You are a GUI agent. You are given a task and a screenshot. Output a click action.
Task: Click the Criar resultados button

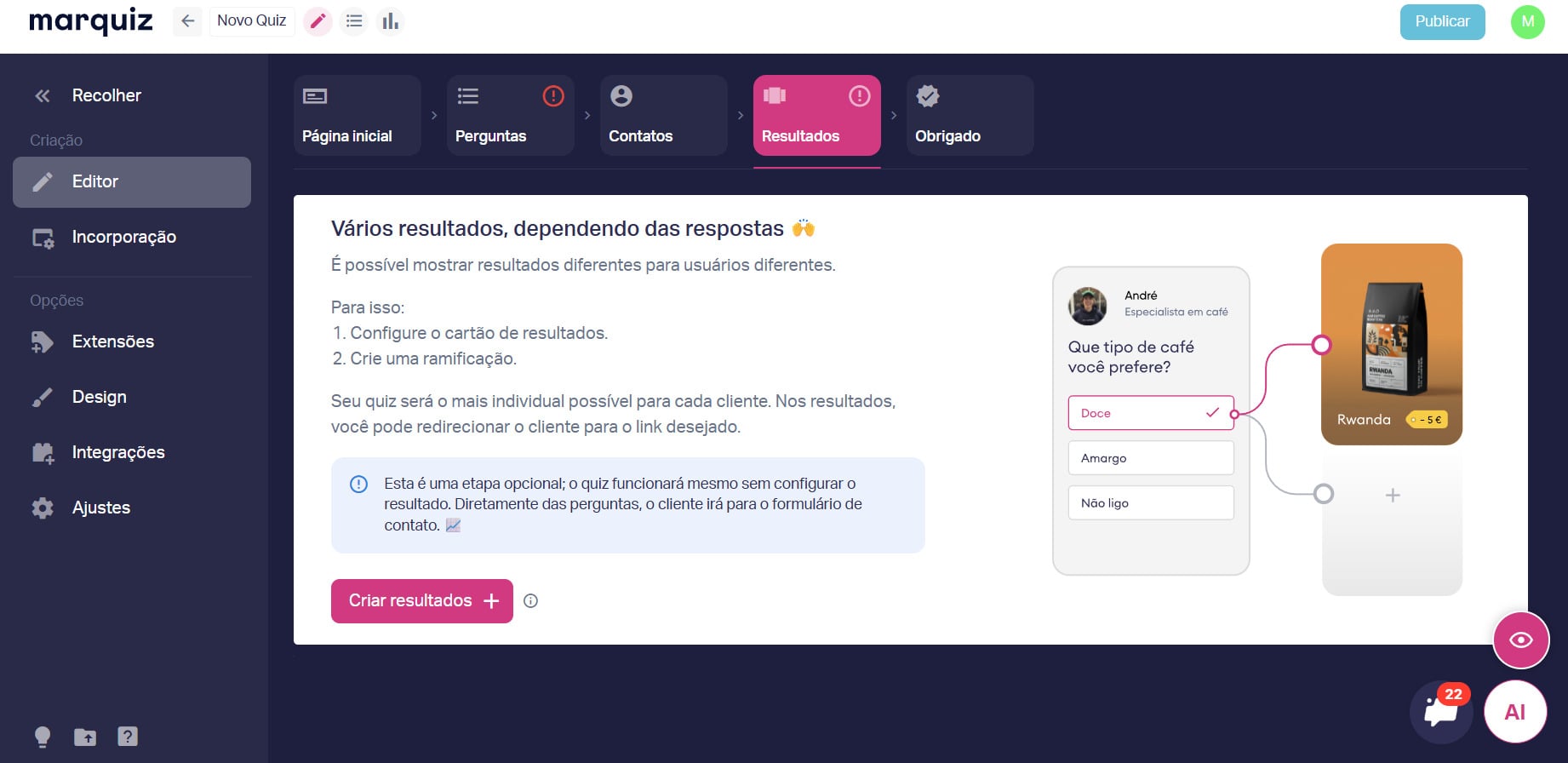422,601
